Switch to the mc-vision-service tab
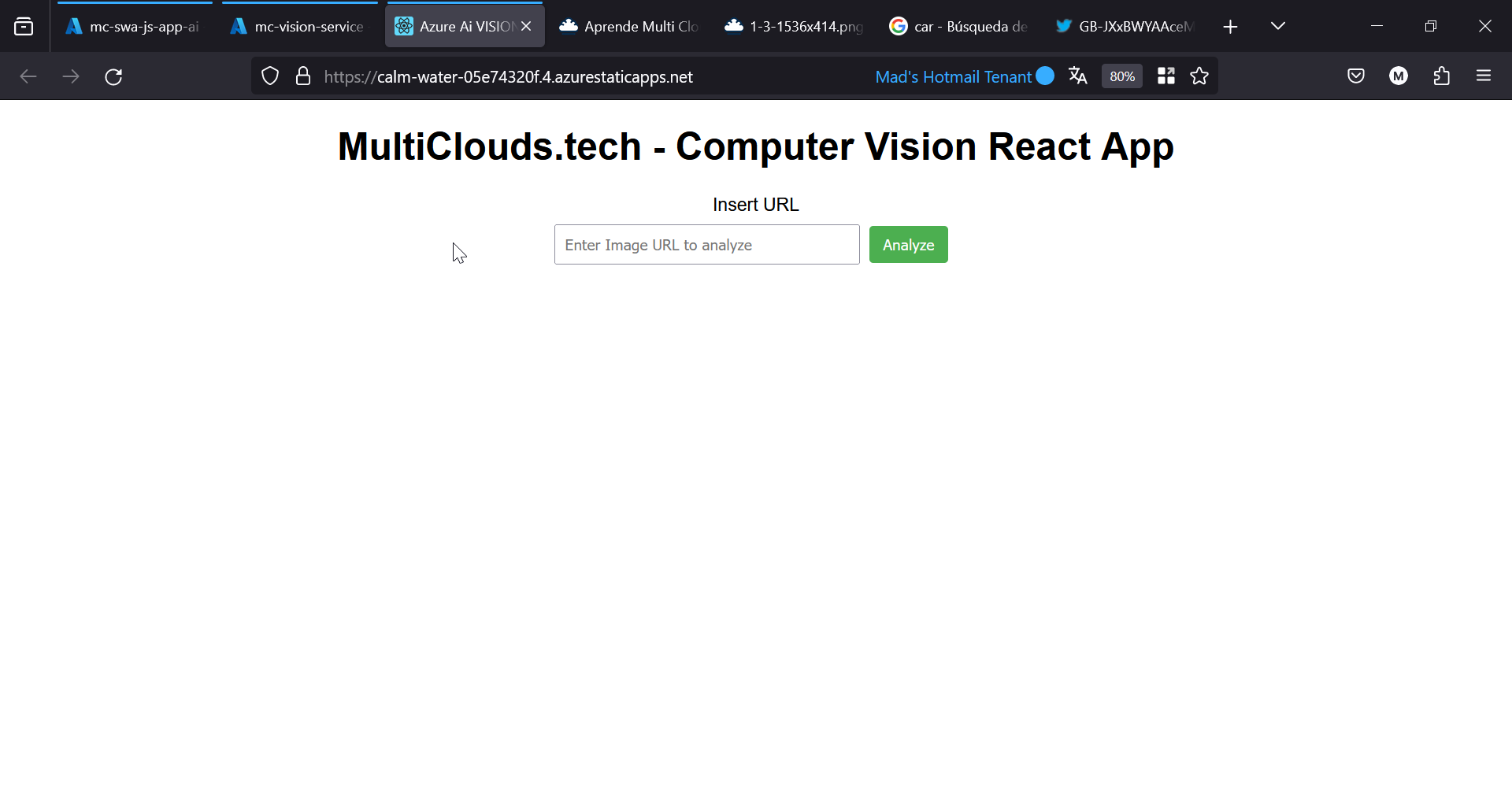The width and height of the screenshot is (1512, 803). point(299,27)
